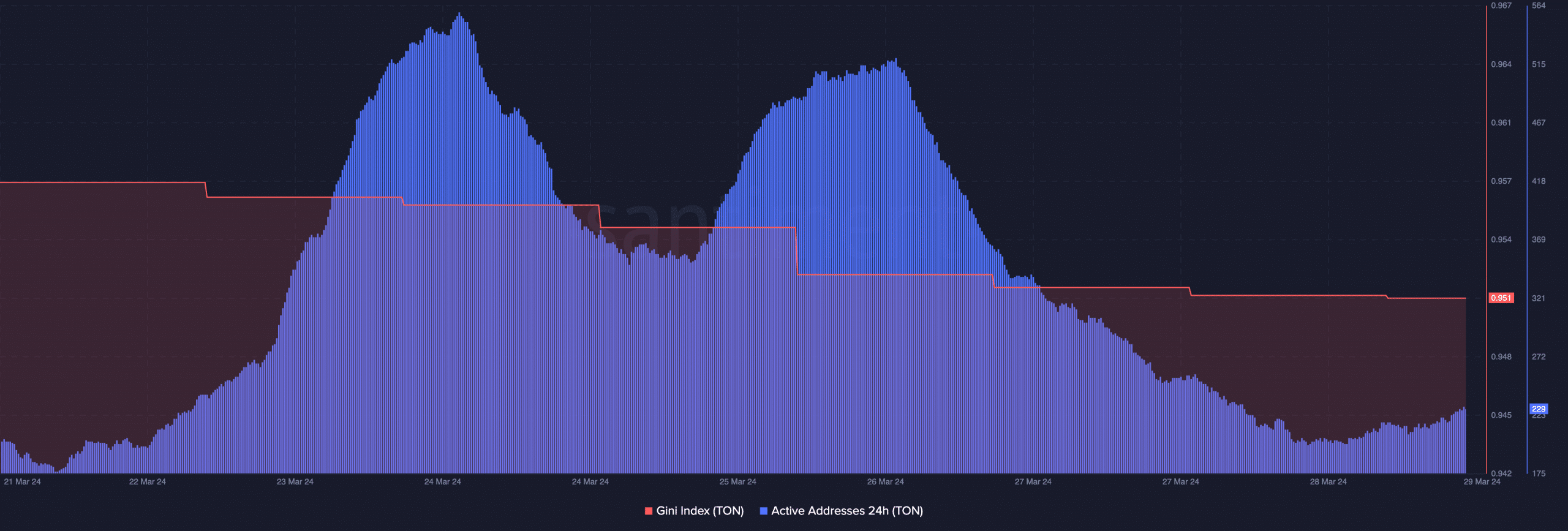Click the 564 addresses axis value
The height and width of the screenshot is (531, 1568).
tap(1539, 6)
